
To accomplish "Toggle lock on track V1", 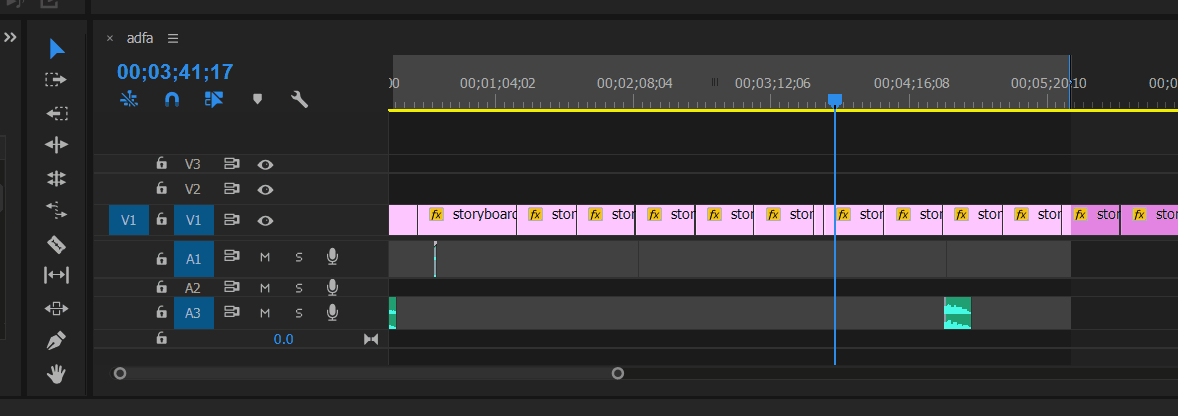I will click(x=161, y=219).
